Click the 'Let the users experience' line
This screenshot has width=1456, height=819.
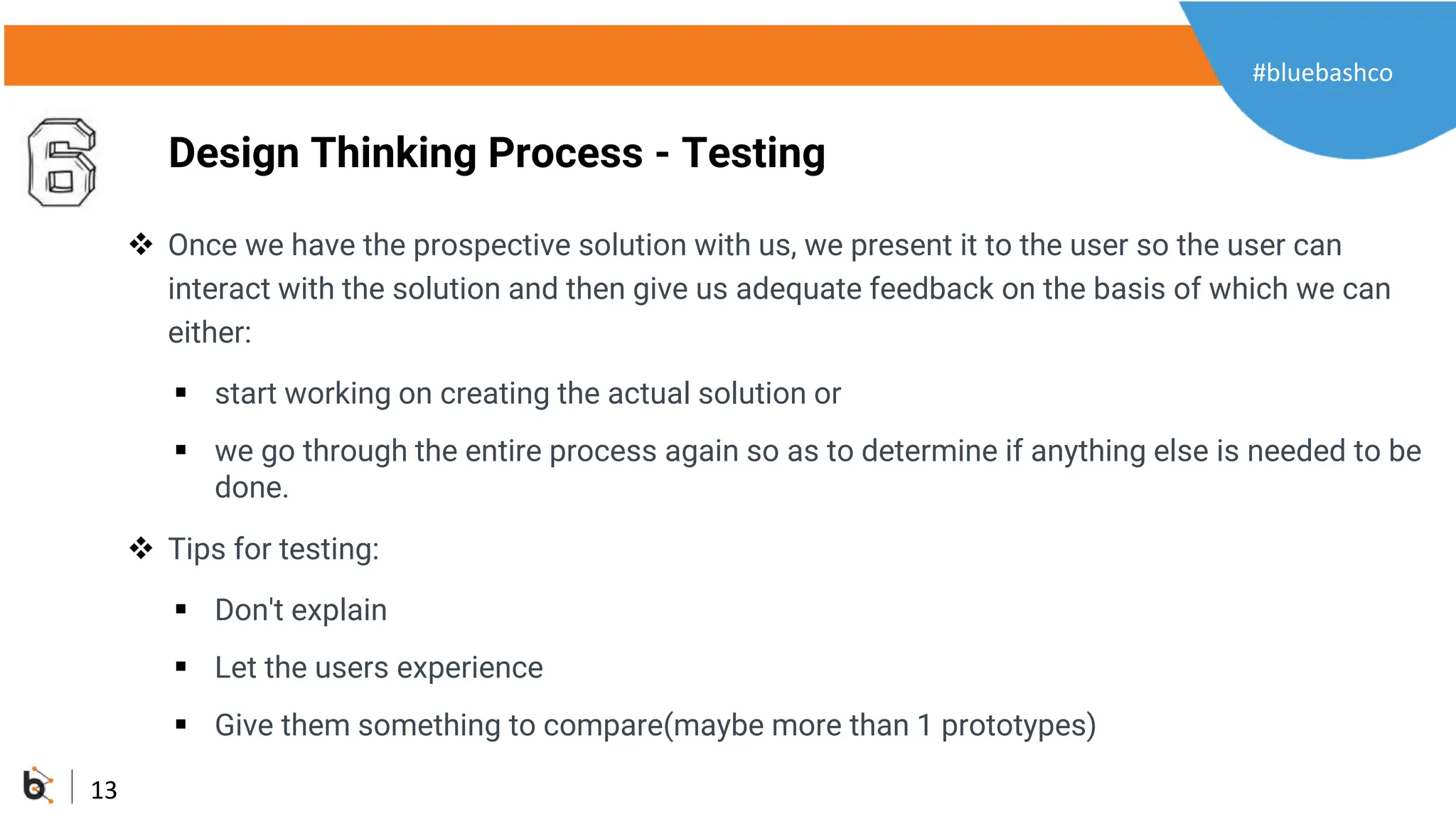click(379, 668)
